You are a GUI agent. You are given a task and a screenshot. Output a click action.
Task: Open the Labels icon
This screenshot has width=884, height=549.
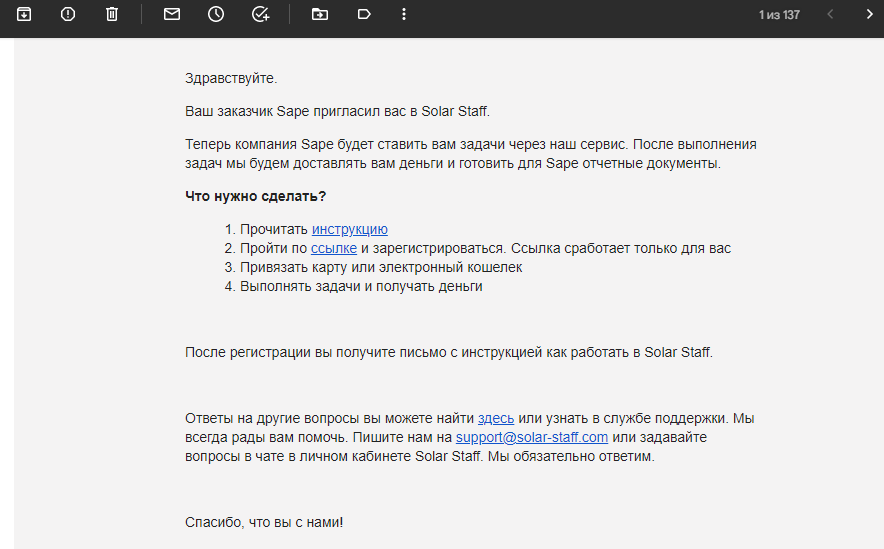[364, 14]
